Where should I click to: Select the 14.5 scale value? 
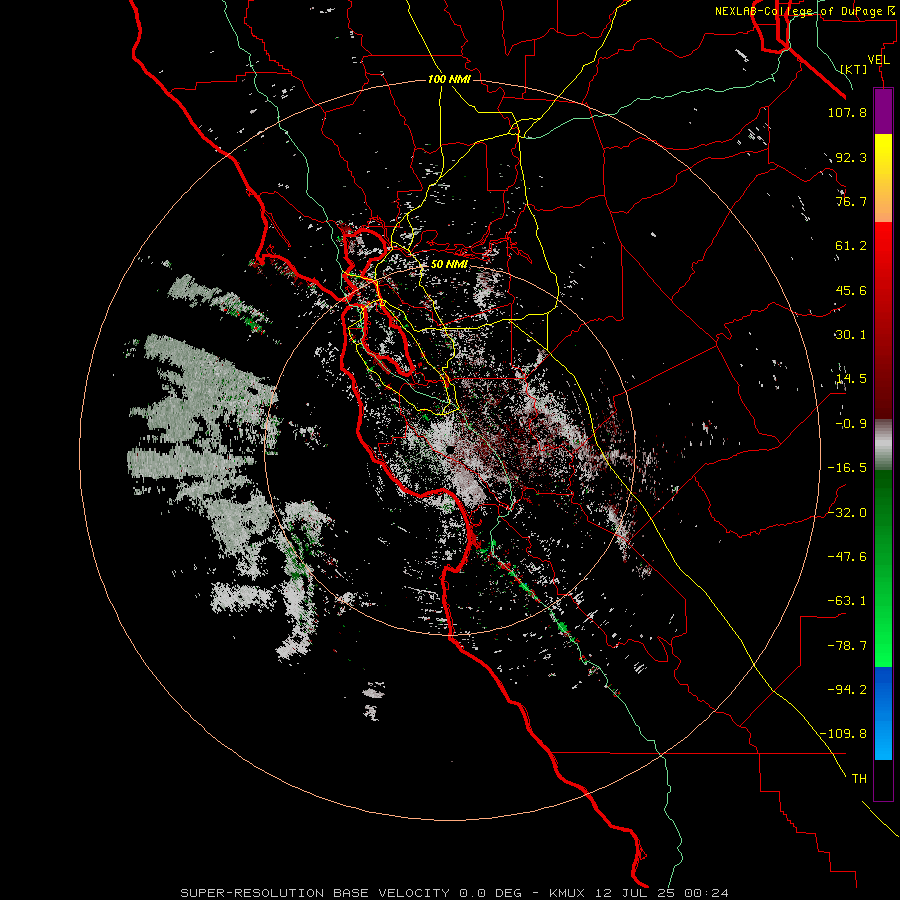point(851,379)
